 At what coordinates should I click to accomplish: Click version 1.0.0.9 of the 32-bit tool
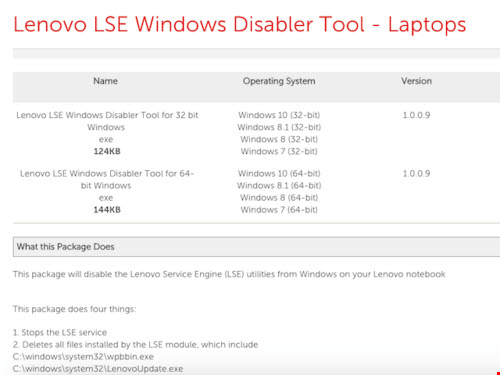[x=416, y=115]
